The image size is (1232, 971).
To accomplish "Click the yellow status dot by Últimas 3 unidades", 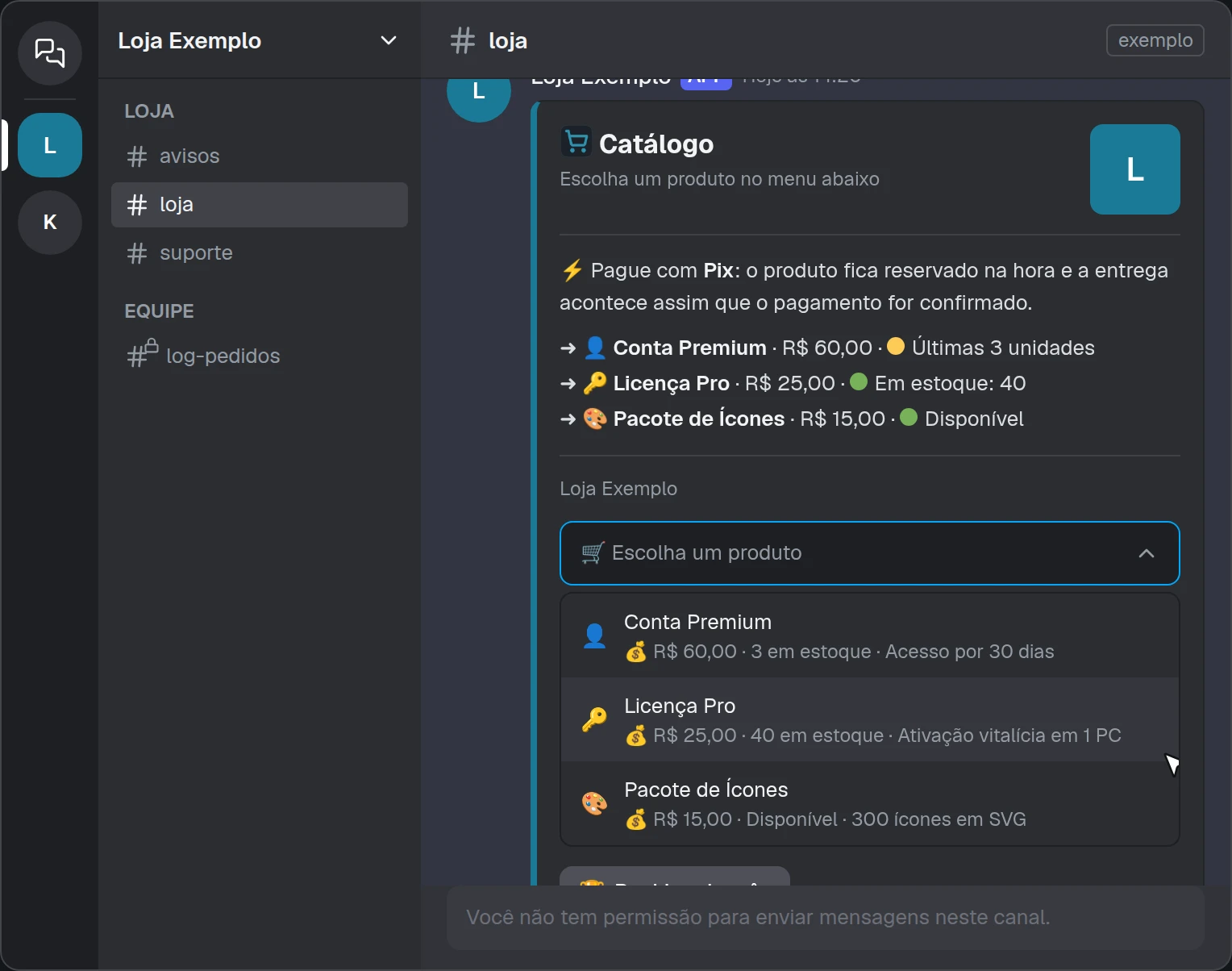I will (x=896, y=346).
